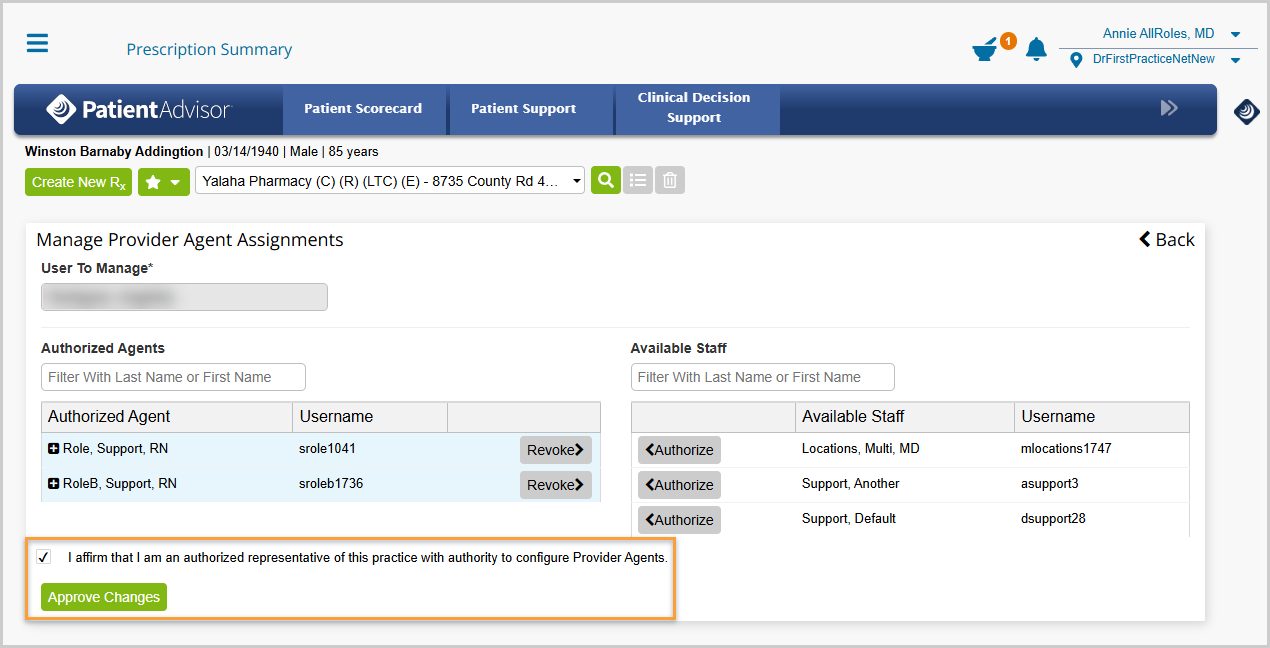
Task: Revoke agent sroleb1736
Action: pos(556,485)
